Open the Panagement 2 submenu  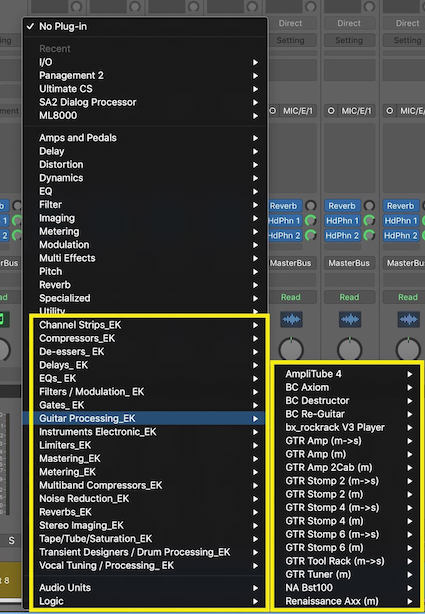pos(145,76)
